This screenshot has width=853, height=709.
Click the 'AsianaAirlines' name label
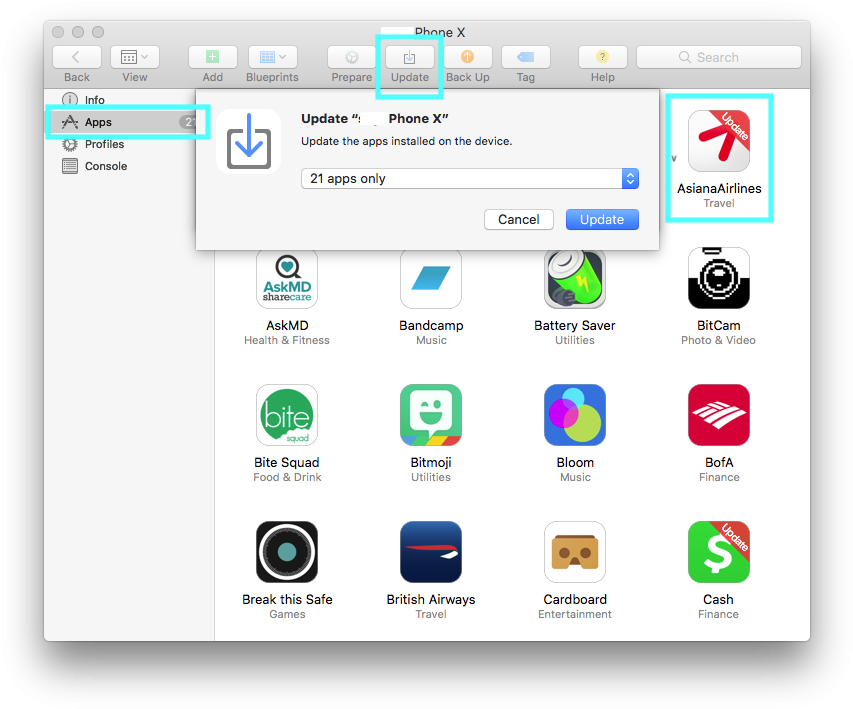point(719,188)
